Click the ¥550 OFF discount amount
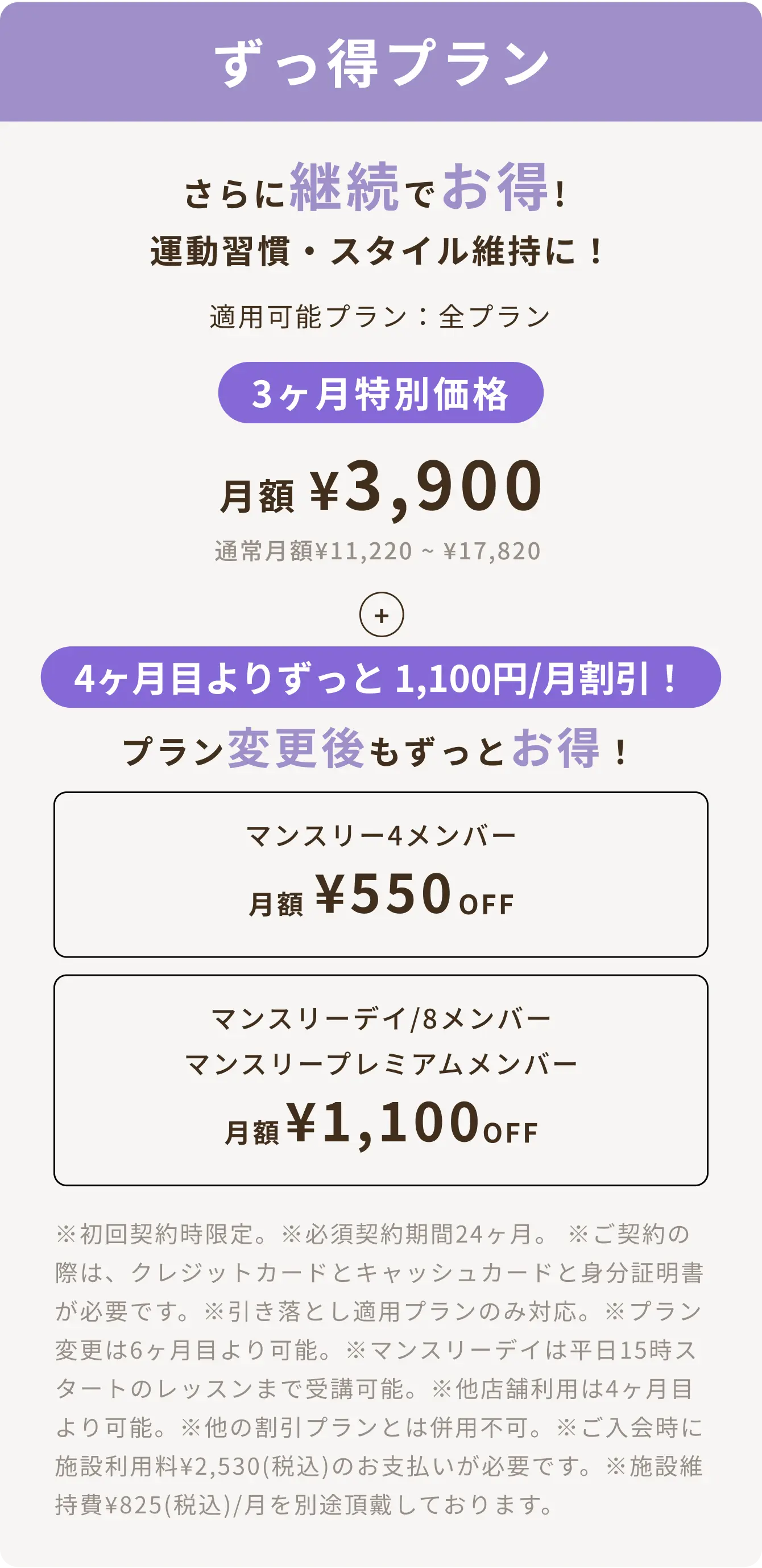This screenshot has height=1568, width=762. coord(414,895)
